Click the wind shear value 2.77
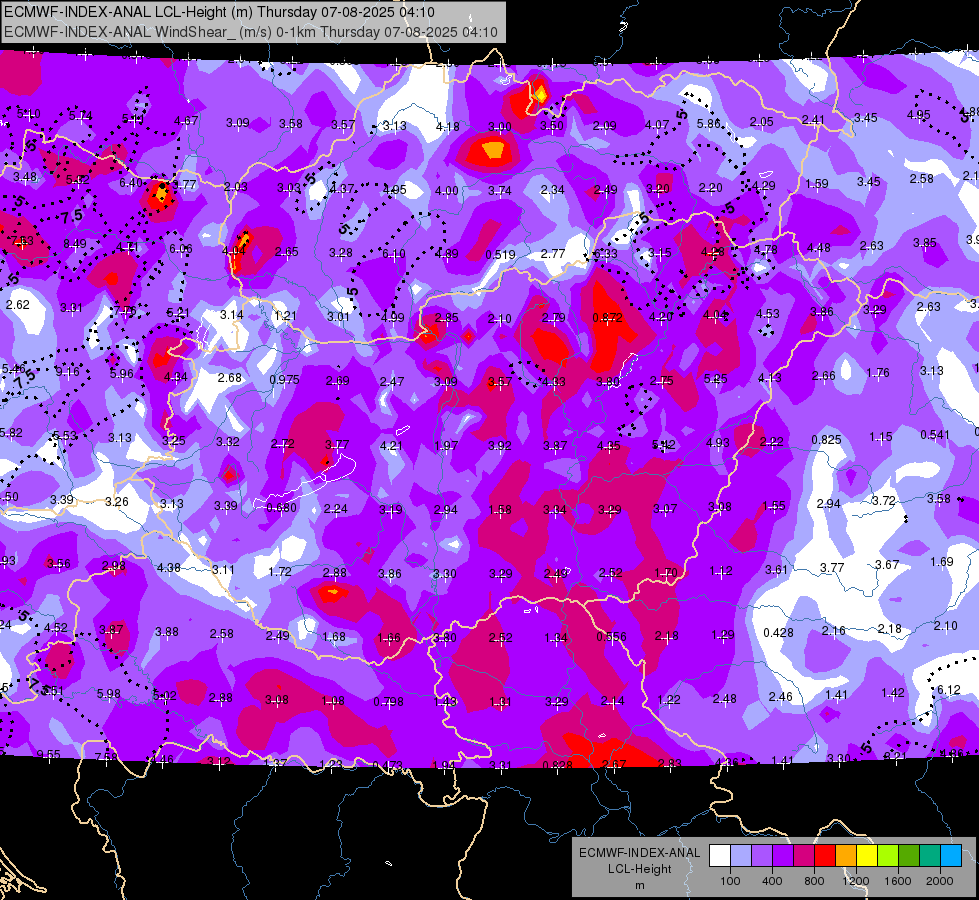The image size is (979, 900). click(553, 254)
